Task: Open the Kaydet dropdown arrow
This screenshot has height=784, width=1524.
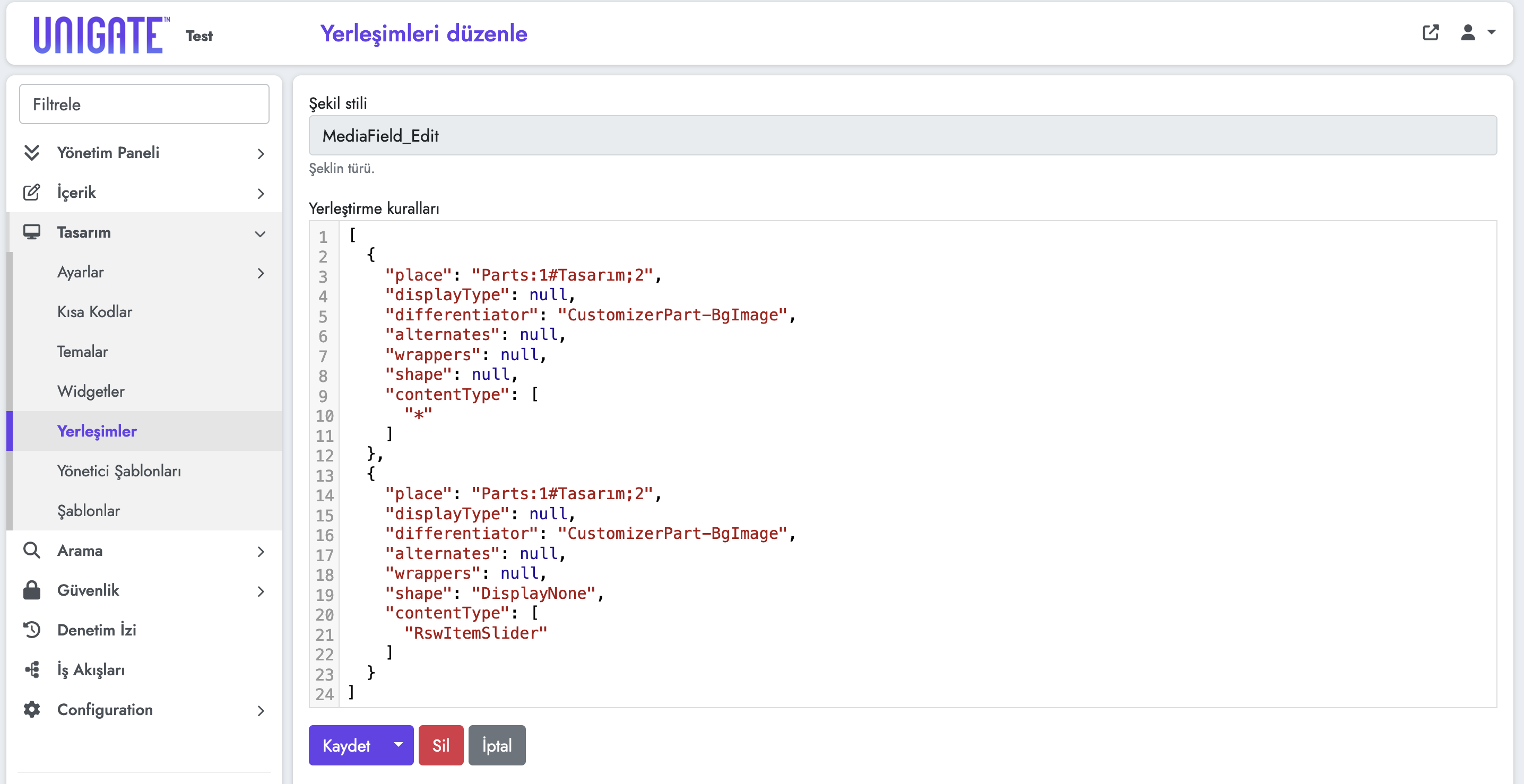Action: (x=398, y=745)
